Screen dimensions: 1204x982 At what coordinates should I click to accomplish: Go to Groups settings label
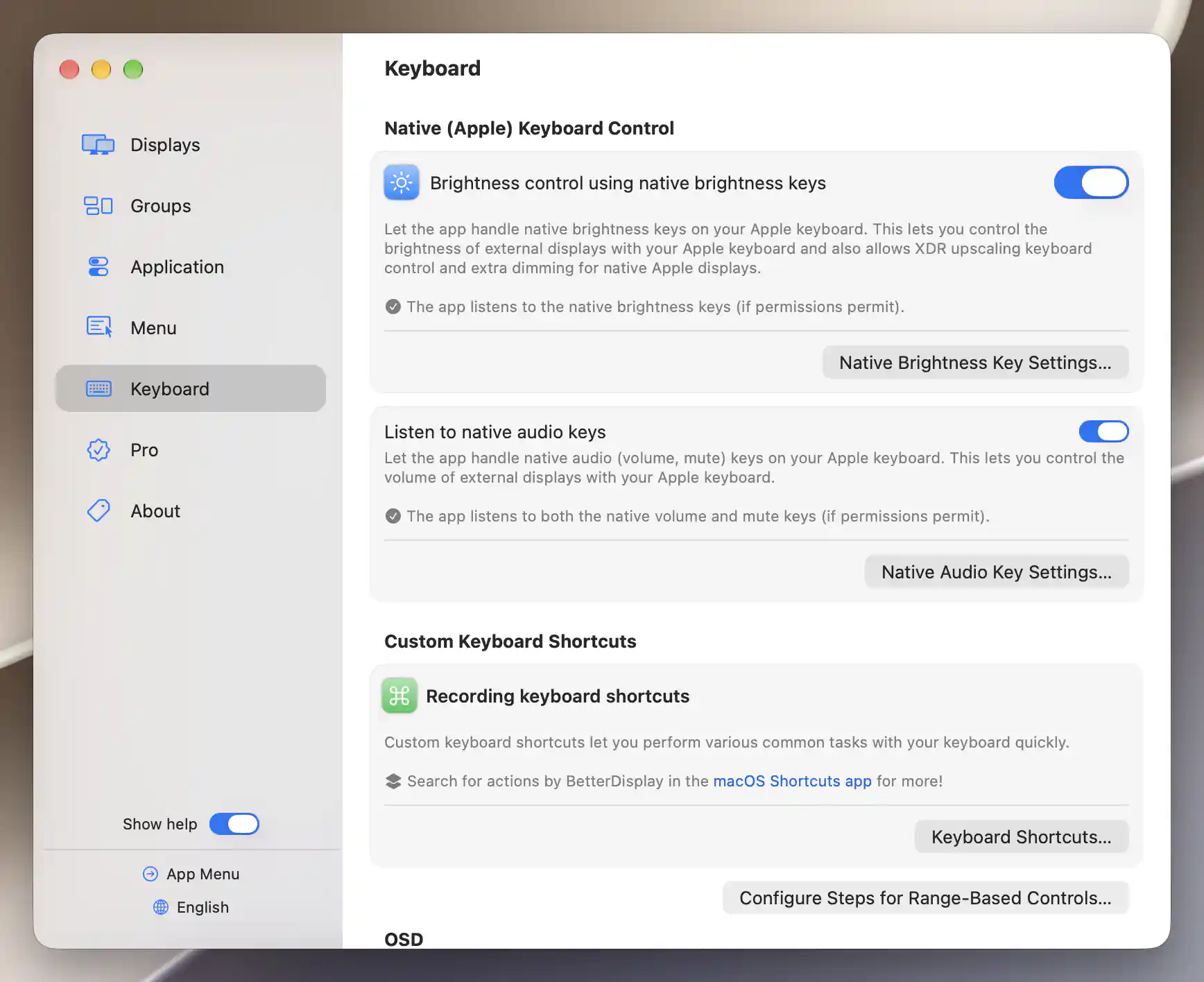pyautogui.click(x=161, y=206)
